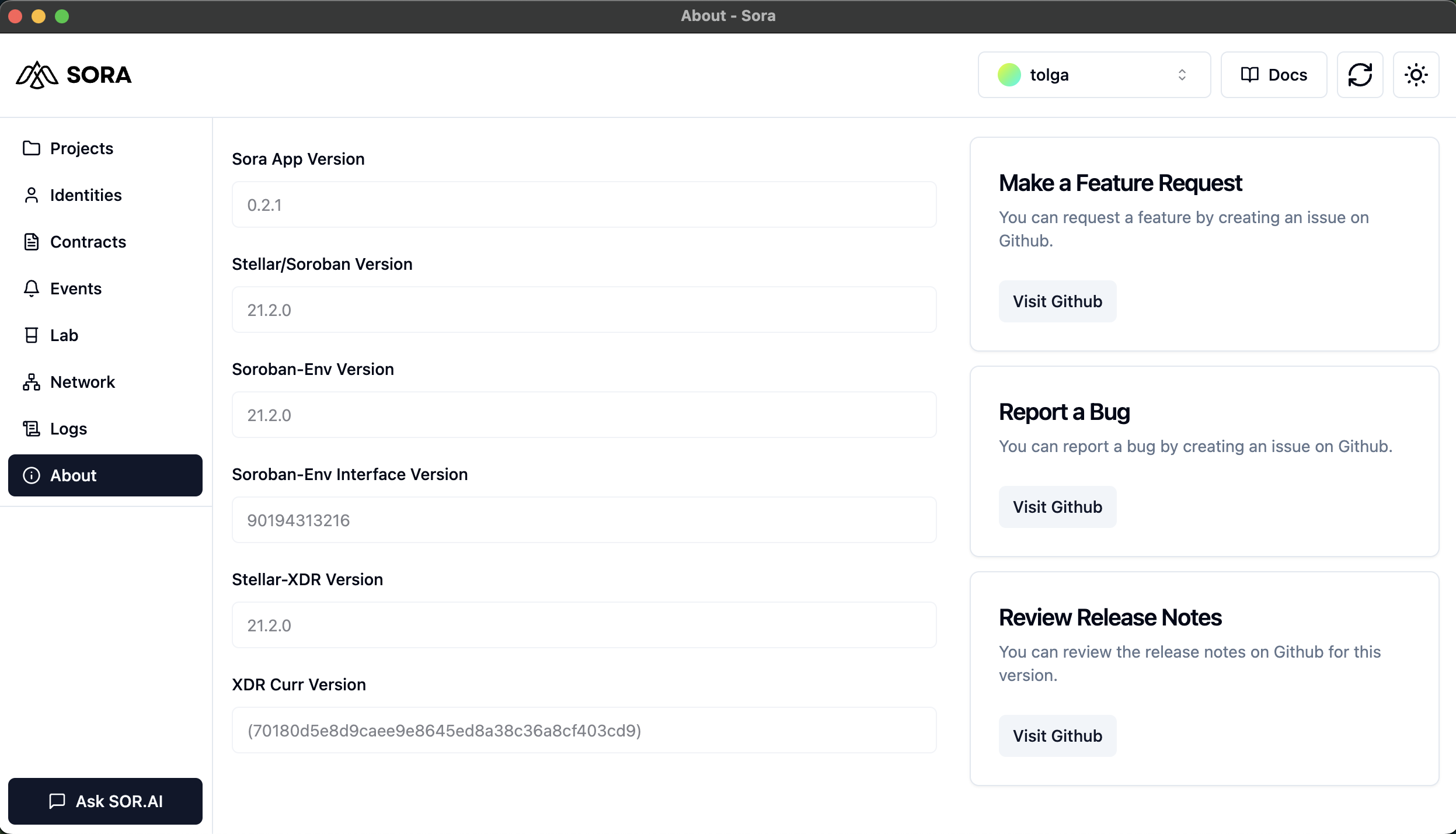Click the refresh arrows icon button
The height and width of the screenshot is (834, 1456).
[1360, 75]
